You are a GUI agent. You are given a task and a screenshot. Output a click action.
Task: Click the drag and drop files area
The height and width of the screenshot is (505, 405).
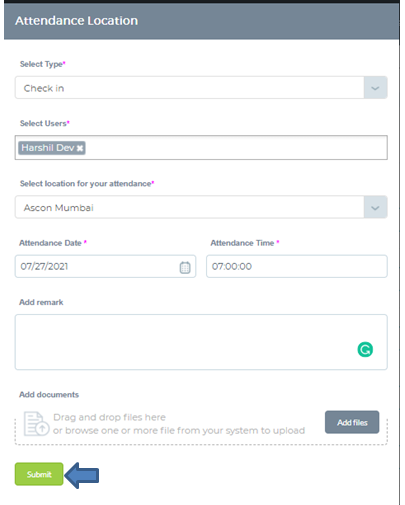tap(201, 426)
